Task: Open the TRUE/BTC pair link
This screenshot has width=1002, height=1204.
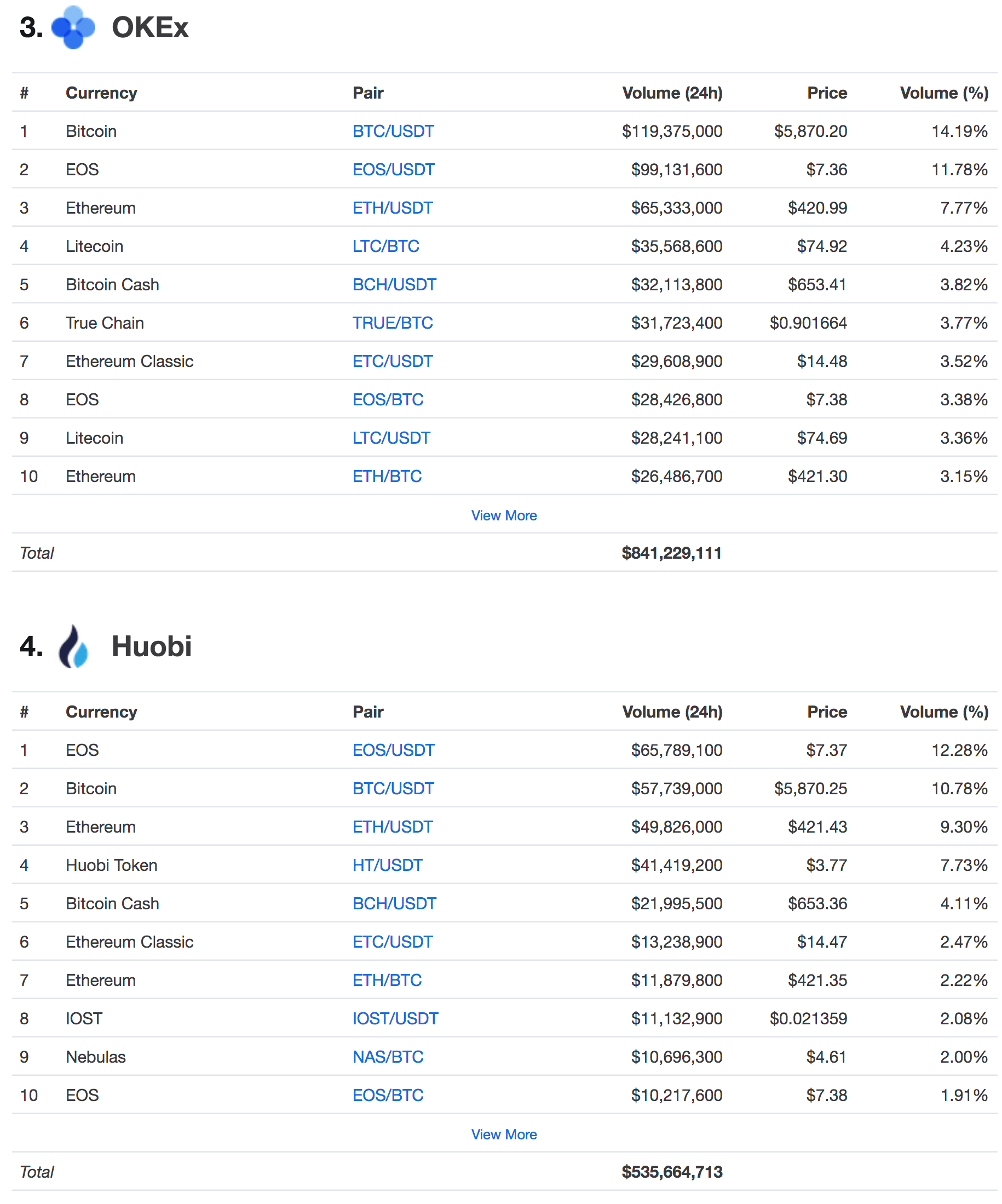Action: point(393,323)
